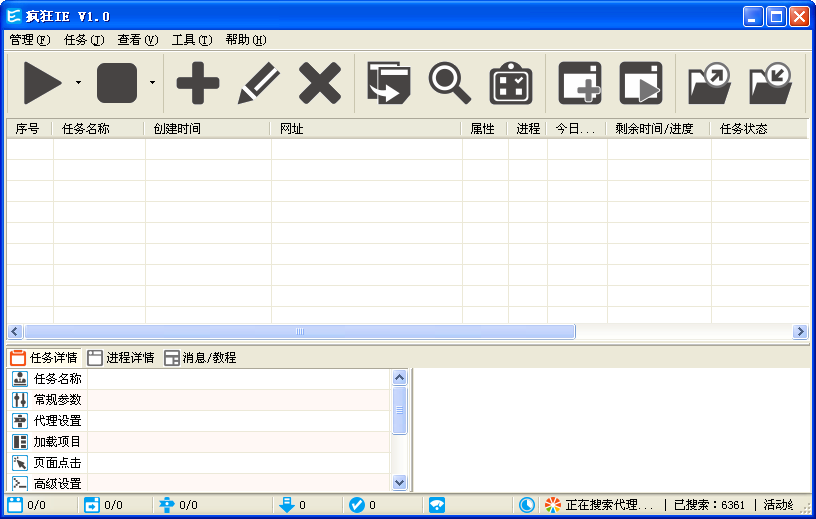The height and width of the screenshot is (519, 816).
Task: Switch to the 消息/教程 tab
Action: coord(200,358)
